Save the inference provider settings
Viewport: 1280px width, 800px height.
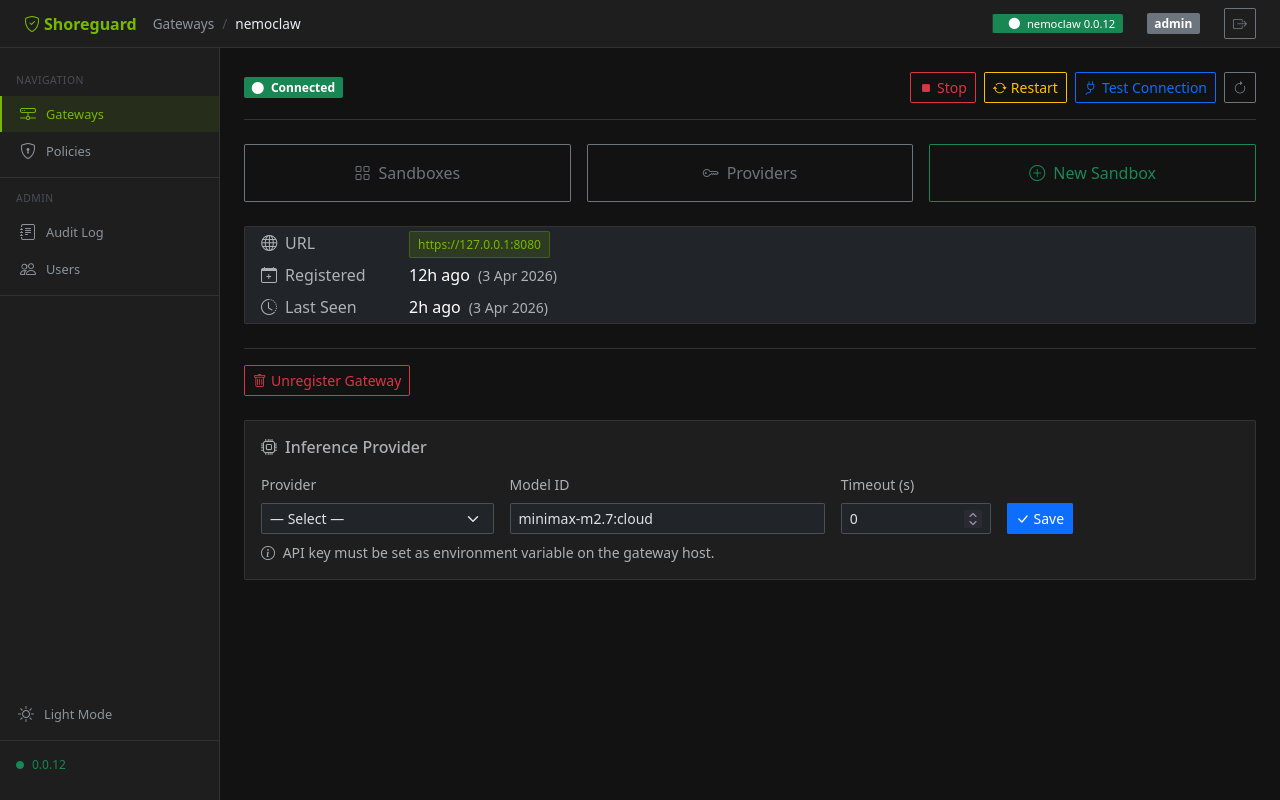pyautogui.click(x=1039, y=519)
